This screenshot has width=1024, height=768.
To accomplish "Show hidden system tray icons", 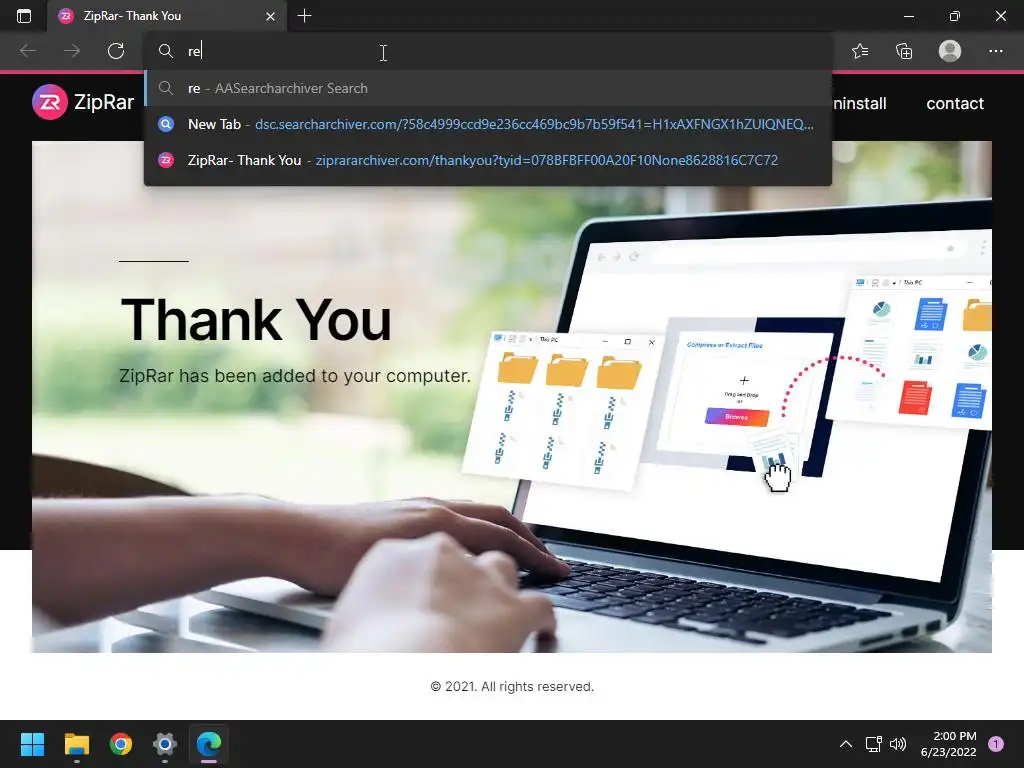I will [x=846, y=744].
